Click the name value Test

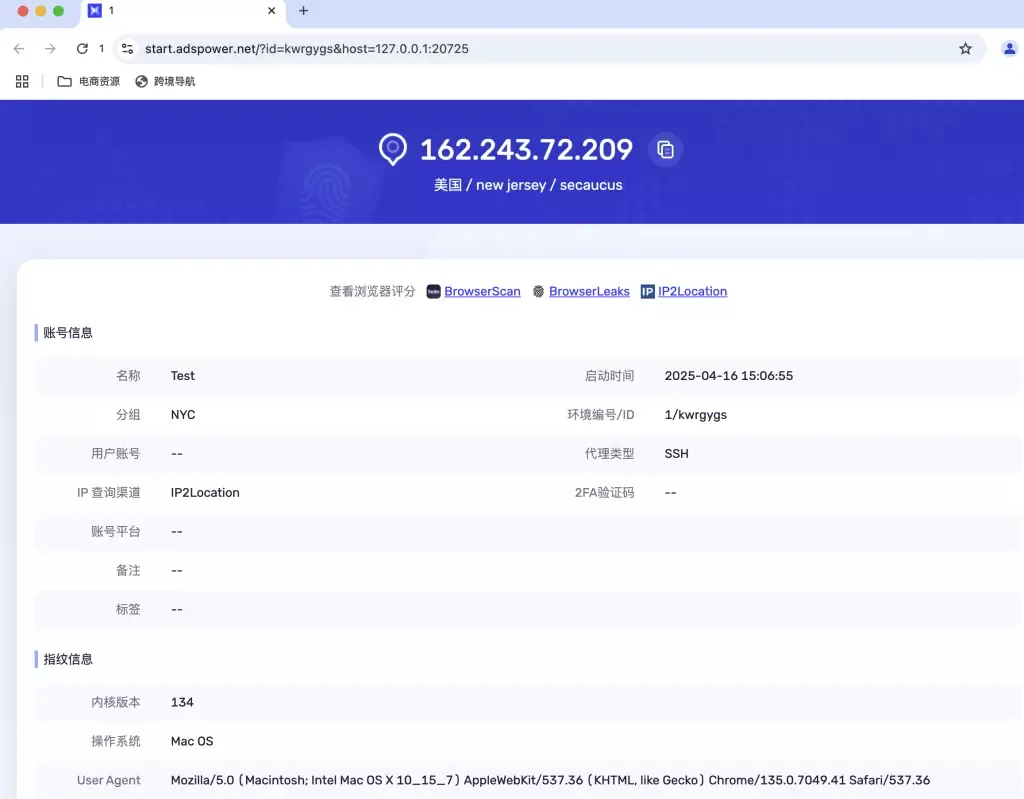[183, 376]
